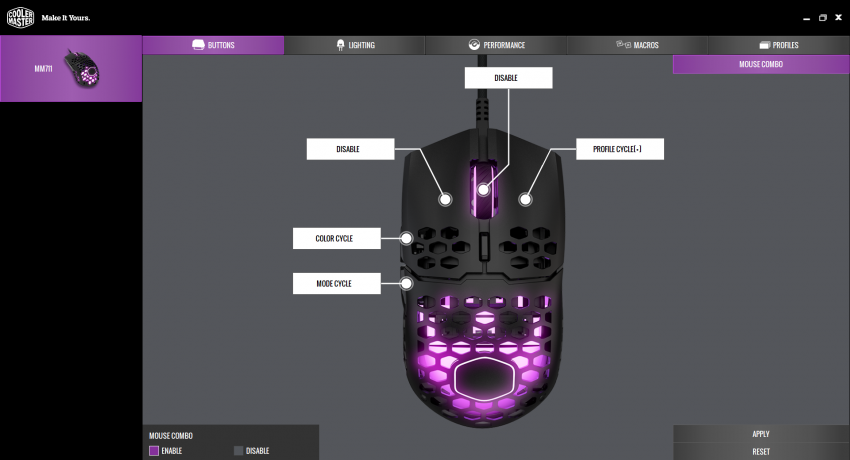Switch to the Profiles tab
Viewport: 850px width, 460px height.
point(778,45)
